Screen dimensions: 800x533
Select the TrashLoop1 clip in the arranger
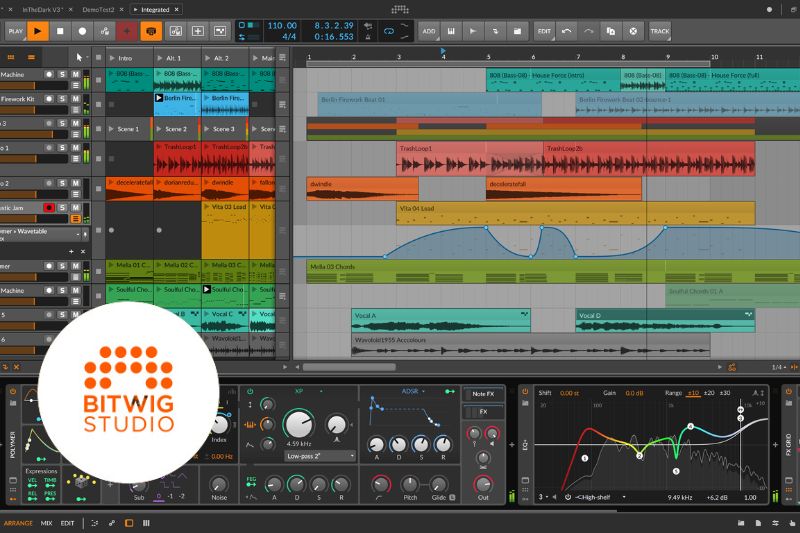click(469, 159)
